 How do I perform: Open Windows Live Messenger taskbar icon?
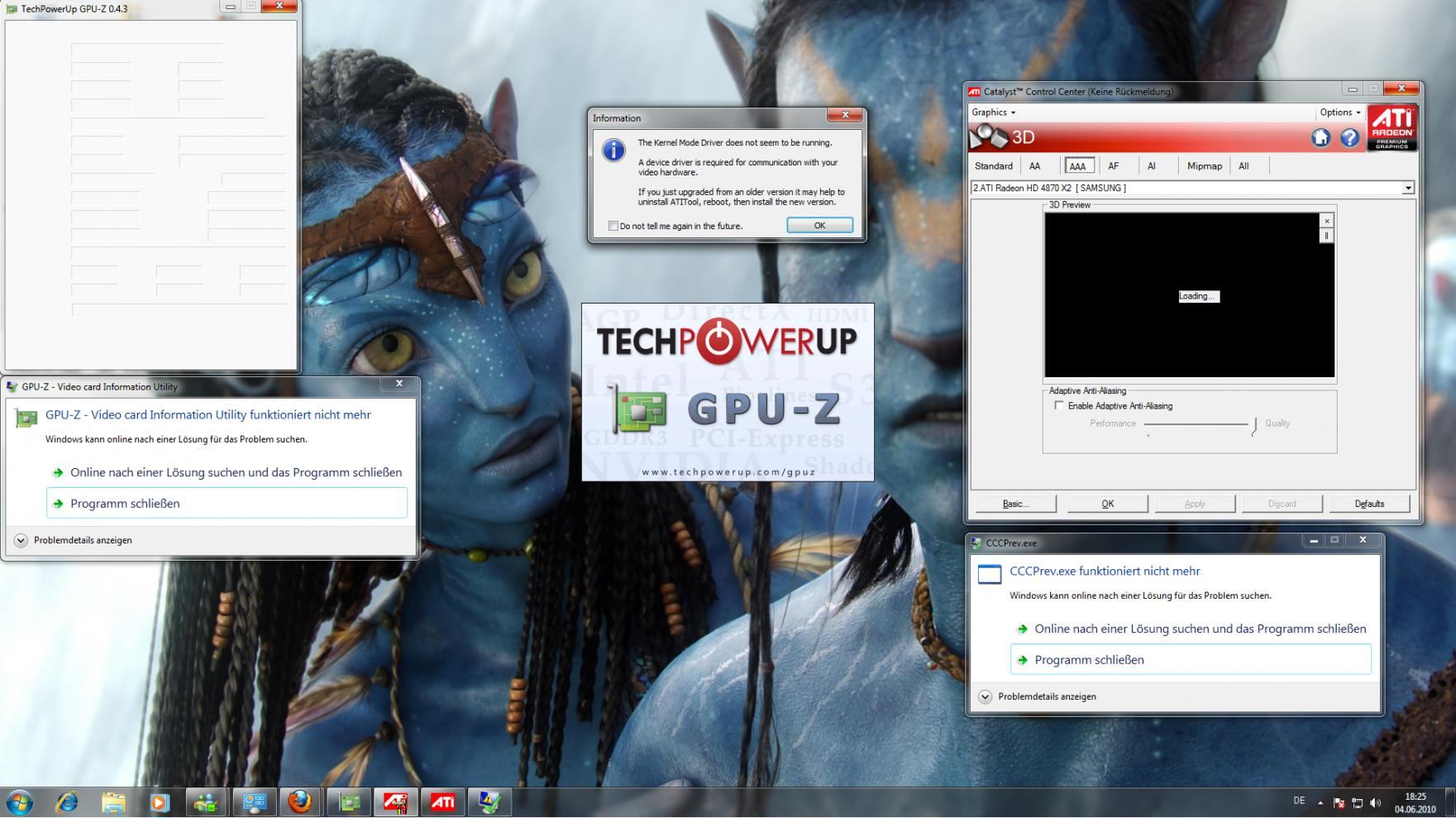click(206, 802)
